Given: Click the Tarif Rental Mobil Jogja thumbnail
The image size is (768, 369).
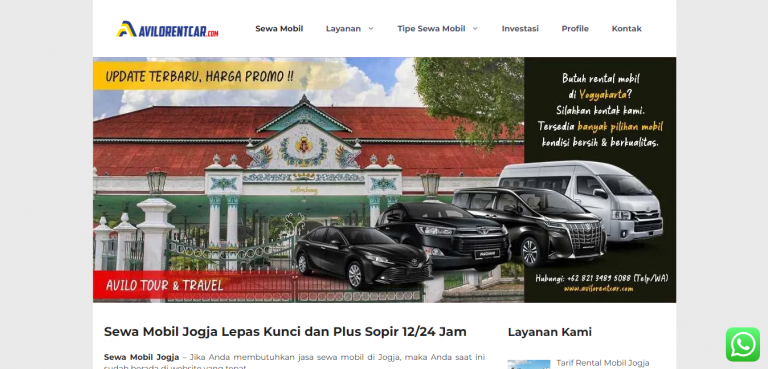Looking at the screenshot, I should pyautogui.click(x=528, y=365).
